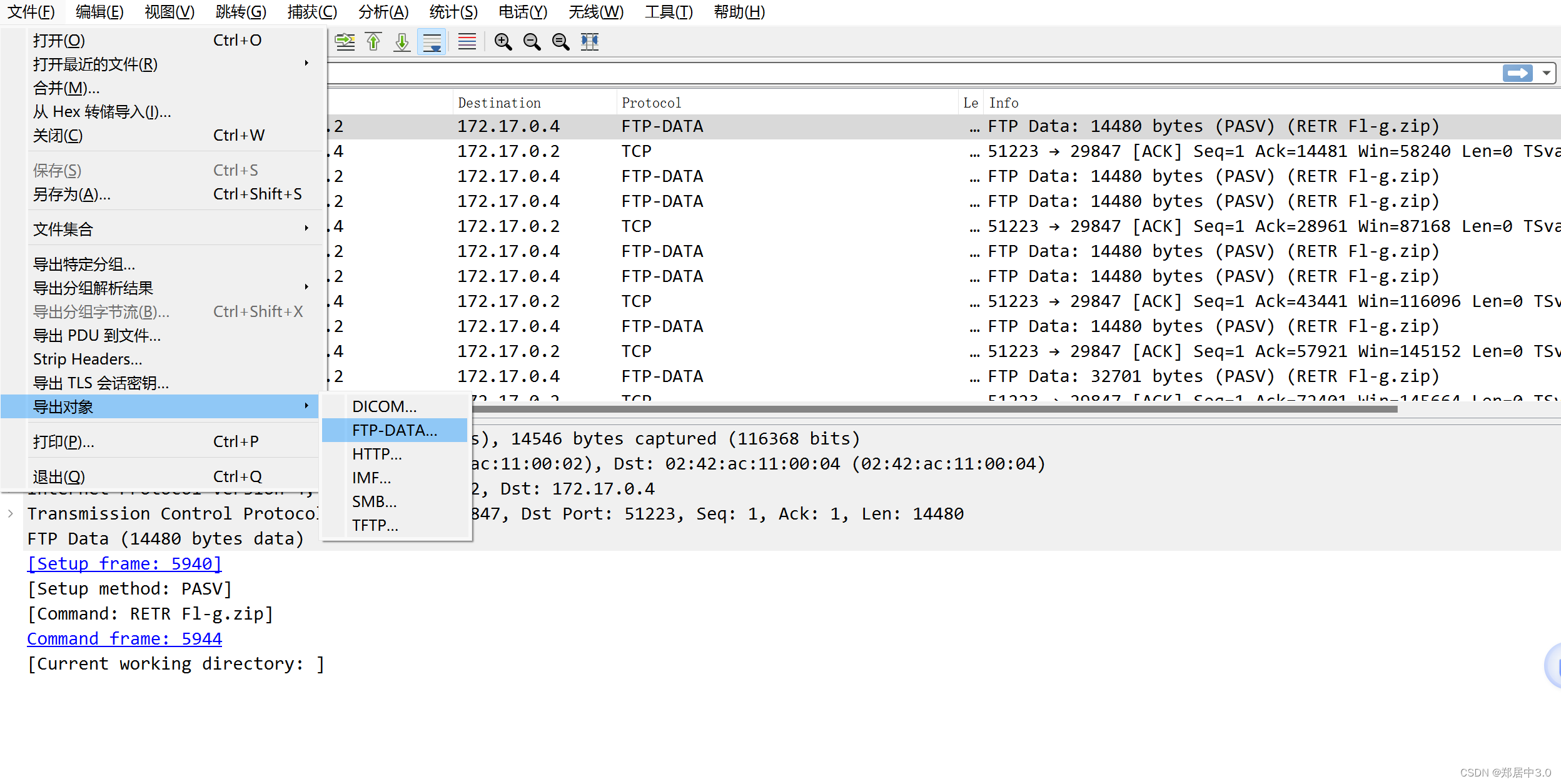Open the Setup frame: 5940 link
This screenshot has height=784, width=1561.
[124, 563]
